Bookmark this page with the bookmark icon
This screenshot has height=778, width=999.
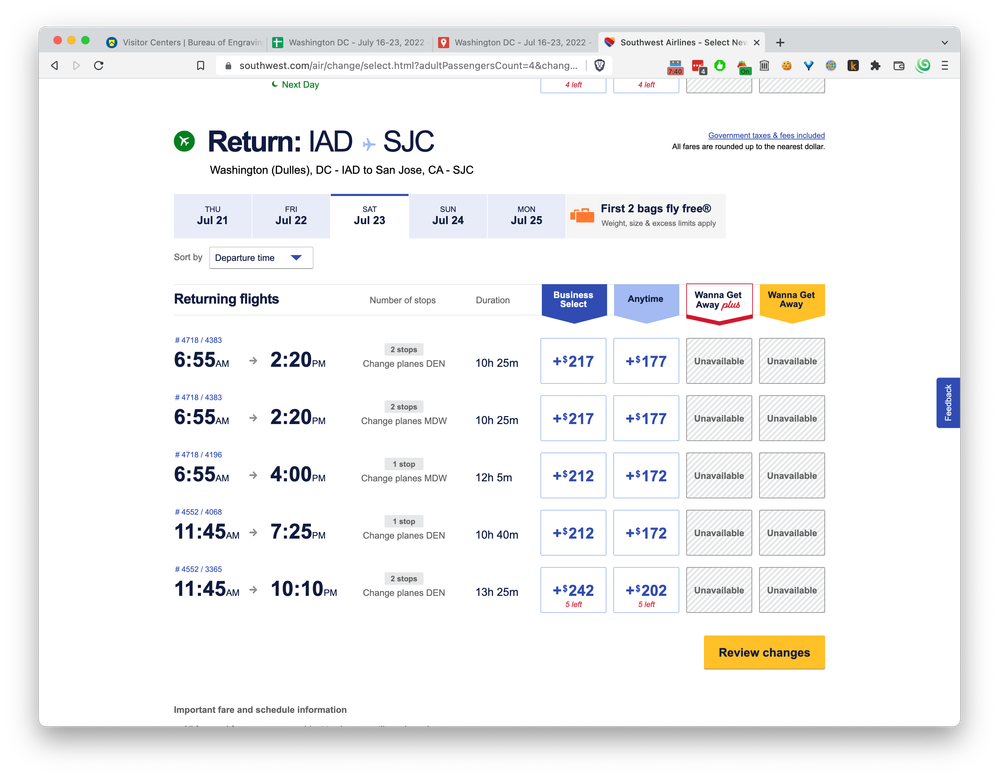201,65
